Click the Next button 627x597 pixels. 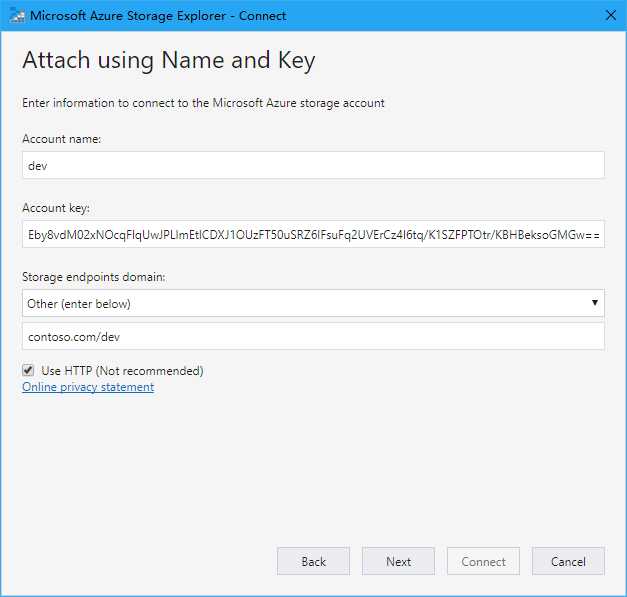click(398, 561)
